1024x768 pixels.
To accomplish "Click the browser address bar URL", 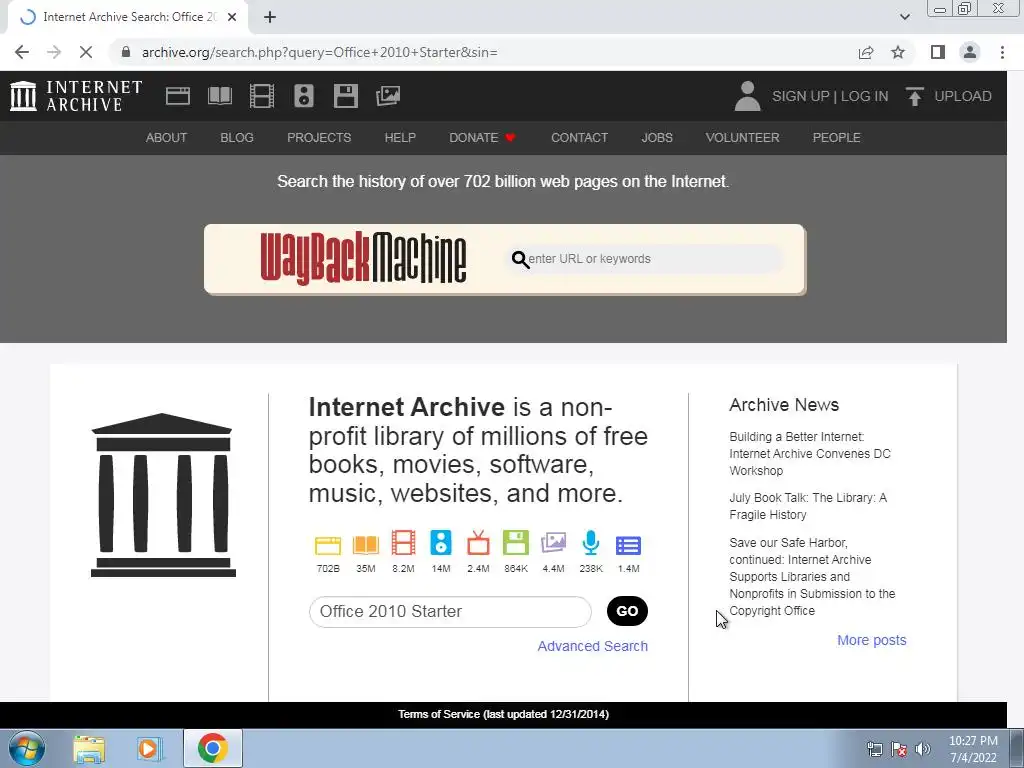I will [x=319, y=52].
